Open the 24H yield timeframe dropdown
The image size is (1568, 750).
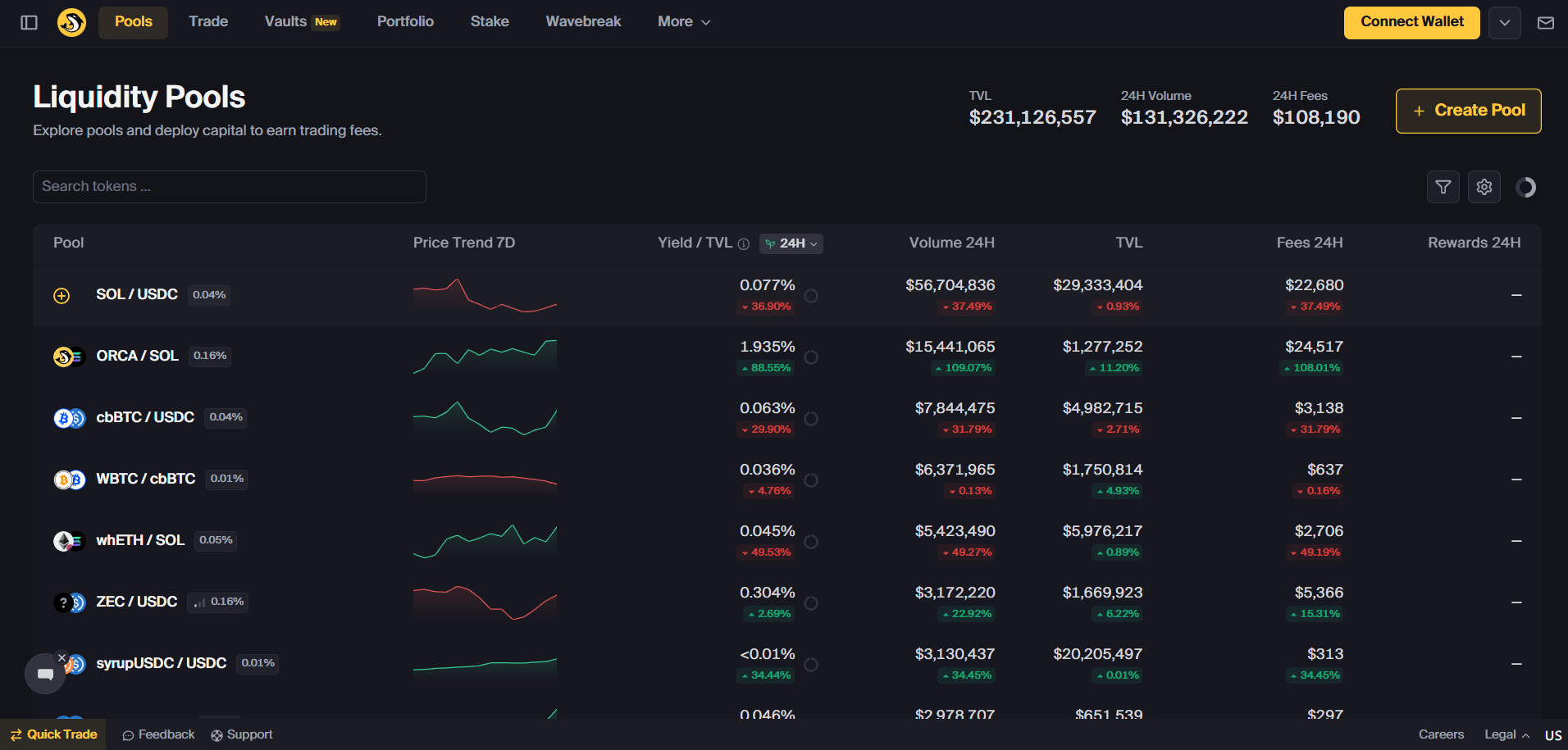(791, 243)
